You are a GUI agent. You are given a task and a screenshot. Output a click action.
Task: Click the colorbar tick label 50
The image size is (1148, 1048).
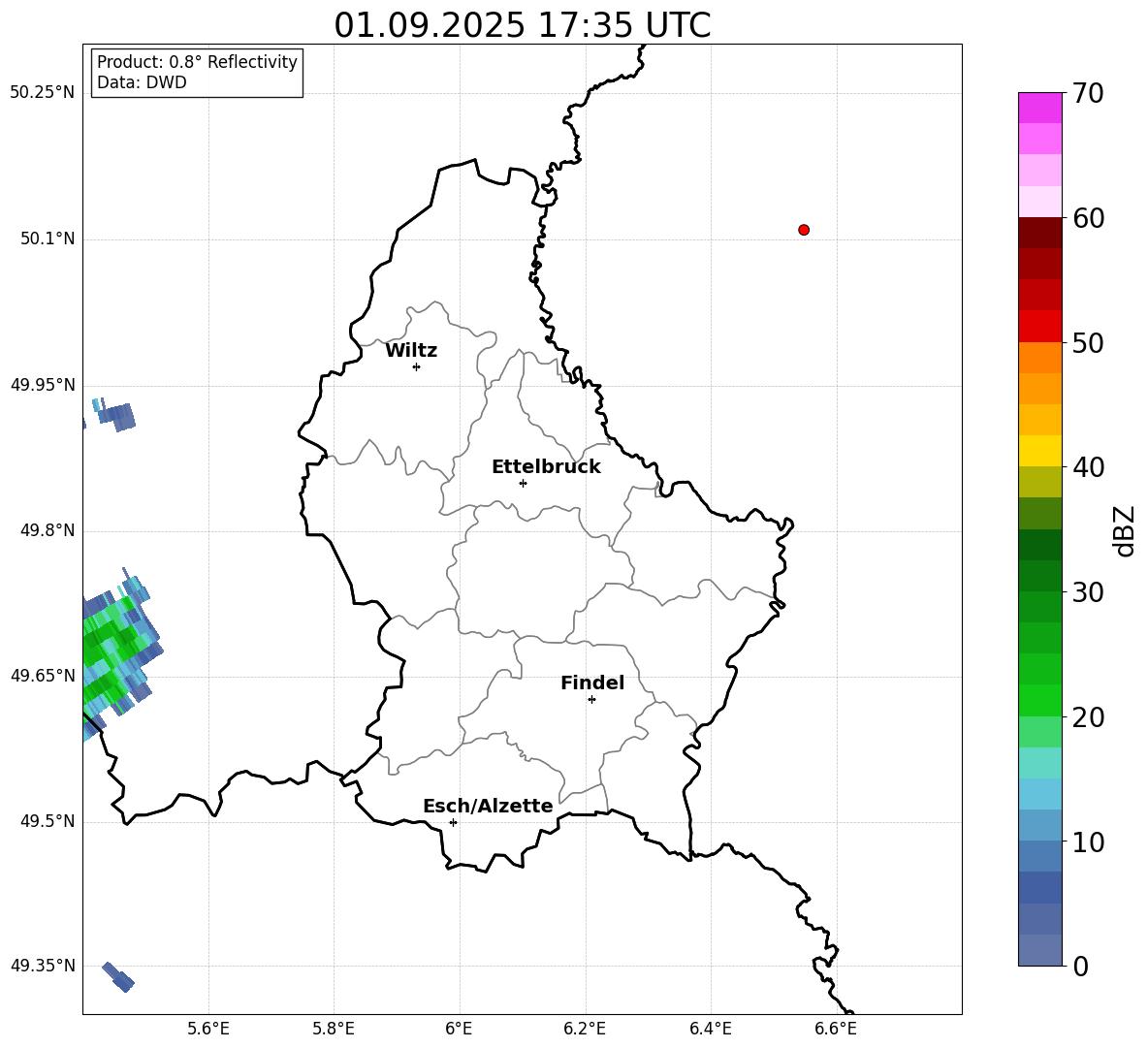1088,342
